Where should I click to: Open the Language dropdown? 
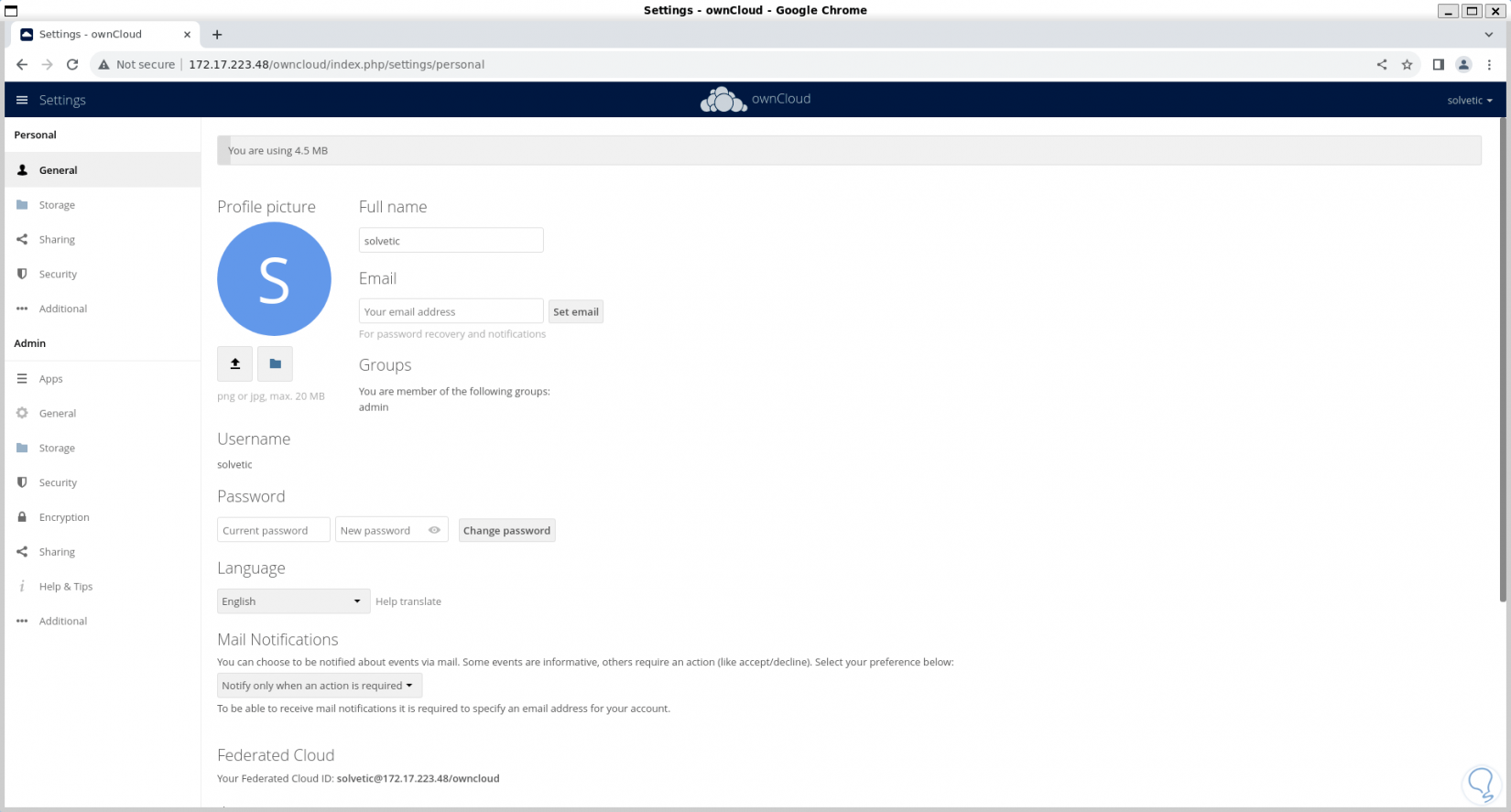(x=294, y=601)
